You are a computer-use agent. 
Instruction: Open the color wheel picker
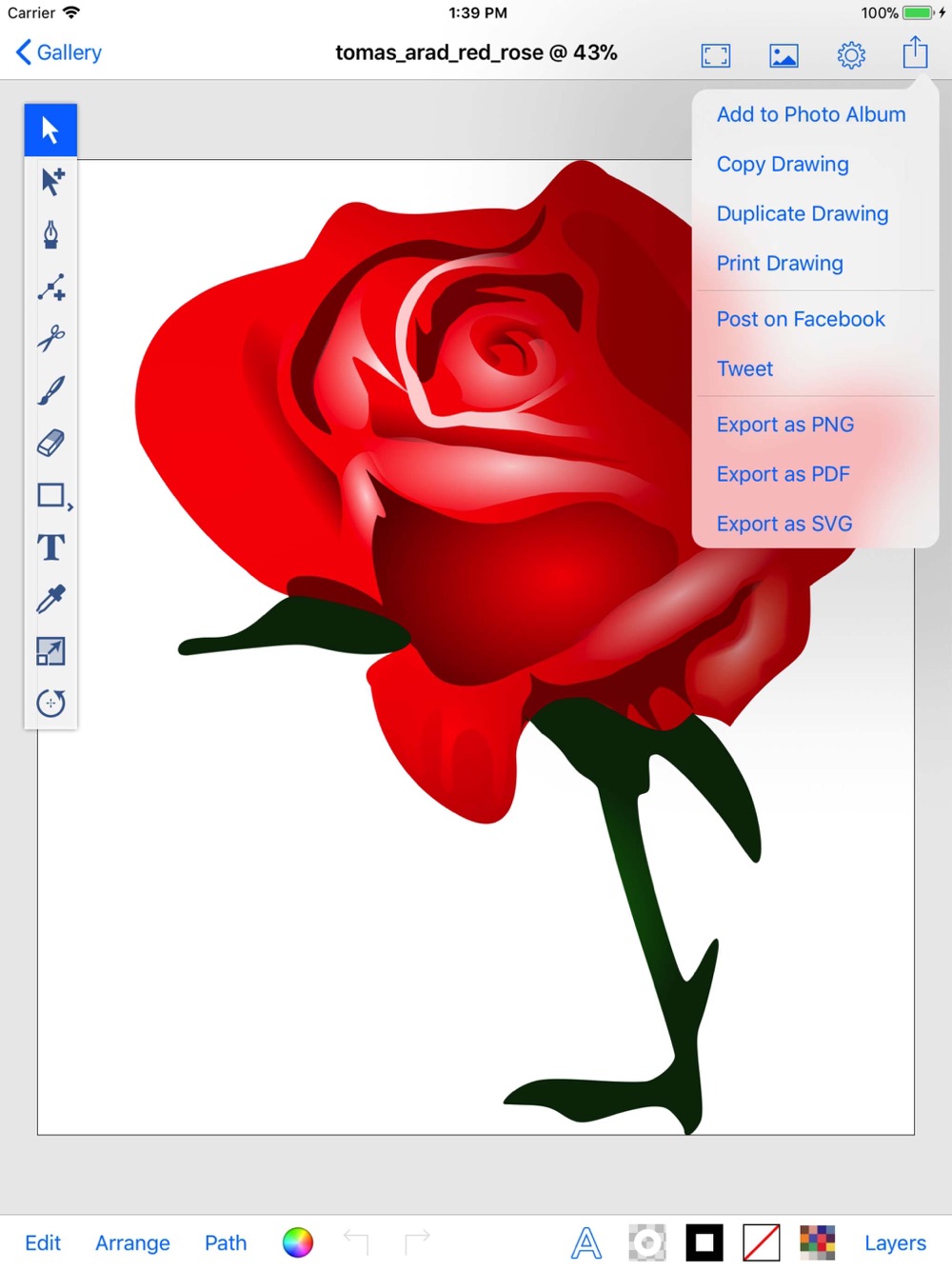point(298,1242)
